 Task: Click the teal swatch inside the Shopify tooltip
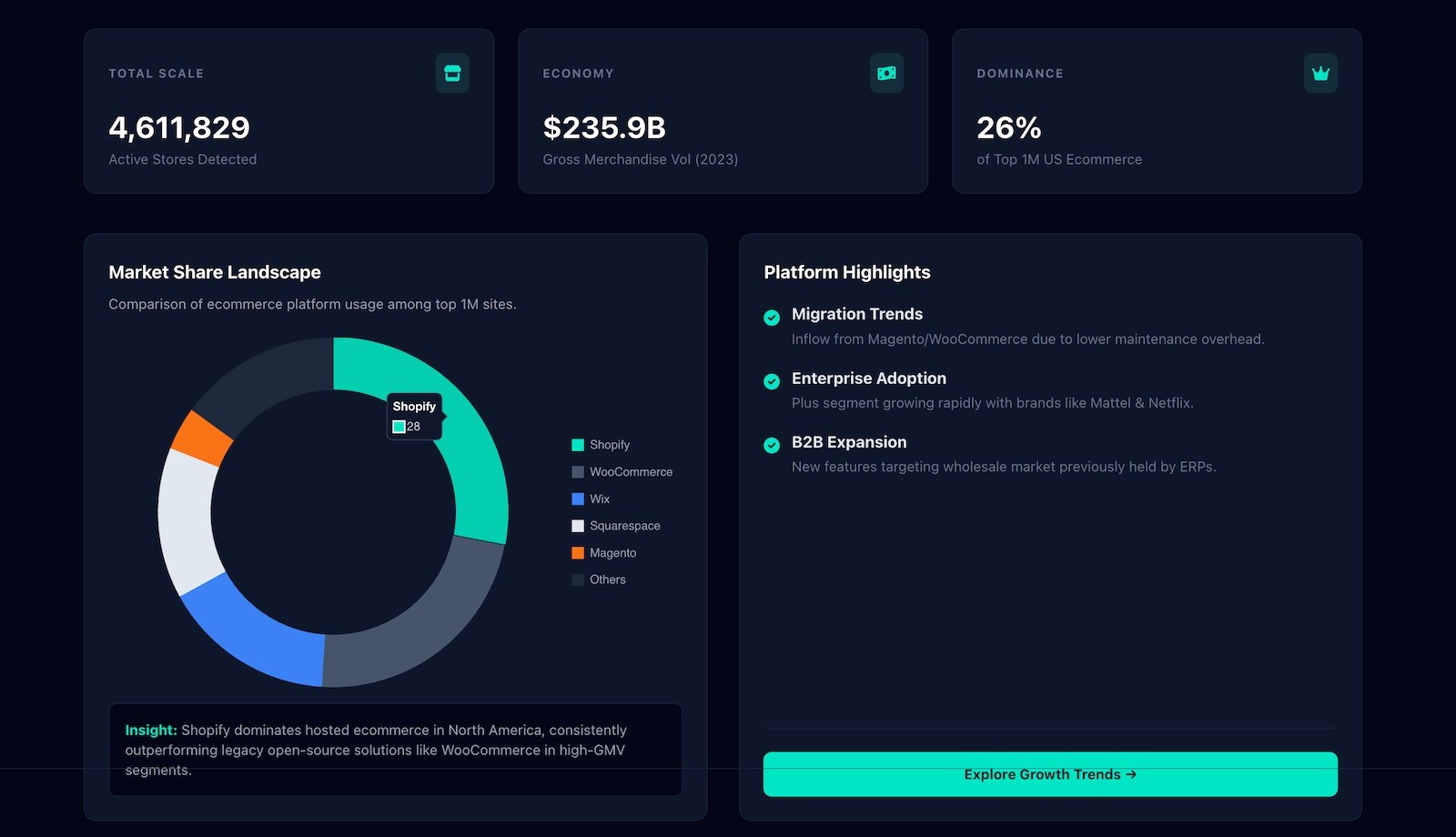[398, 426]
